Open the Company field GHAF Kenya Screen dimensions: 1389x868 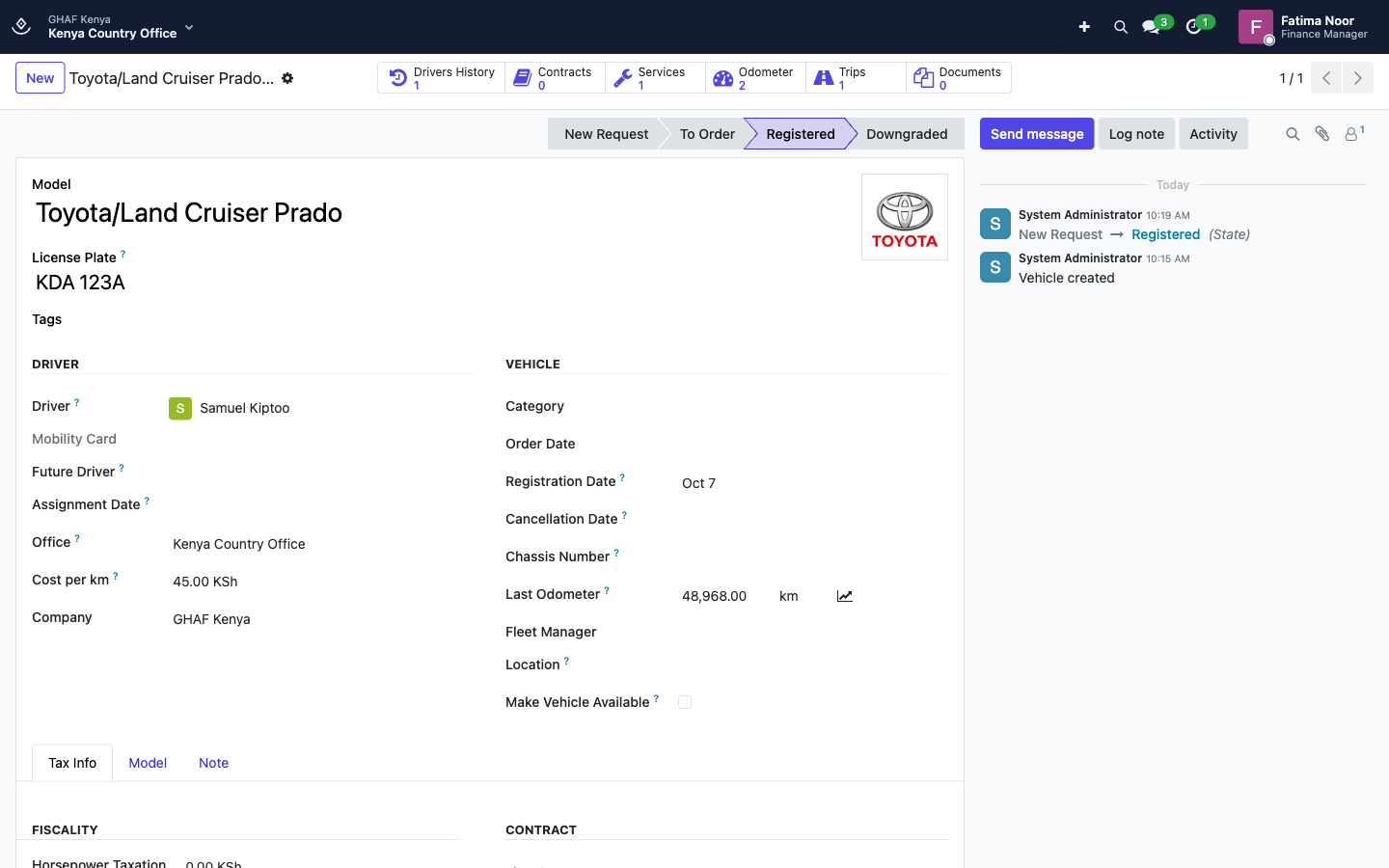(x=211, y=619)
